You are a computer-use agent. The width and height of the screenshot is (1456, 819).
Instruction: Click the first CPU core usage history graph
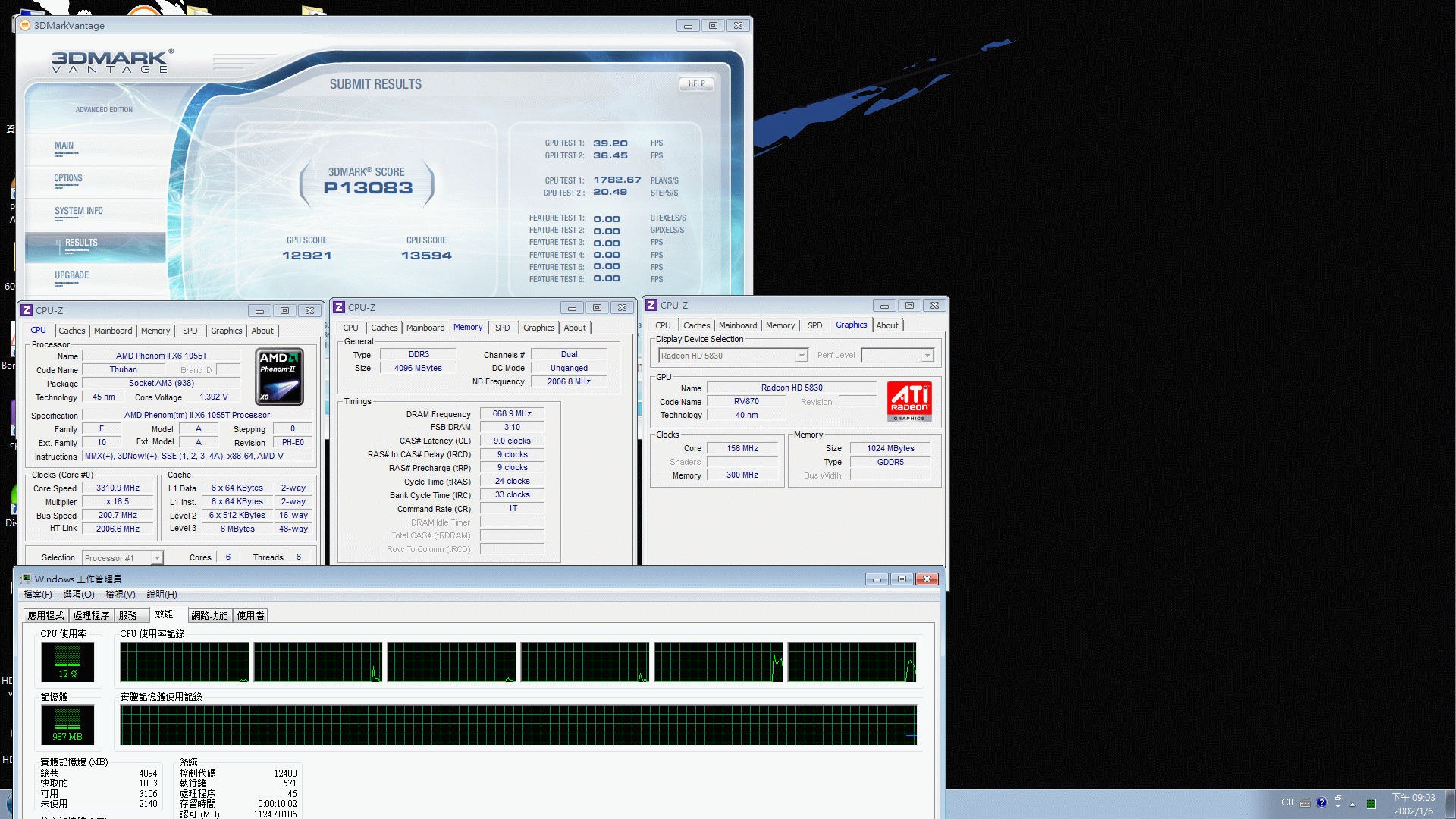pyautogui.click(x=184, y=662)
